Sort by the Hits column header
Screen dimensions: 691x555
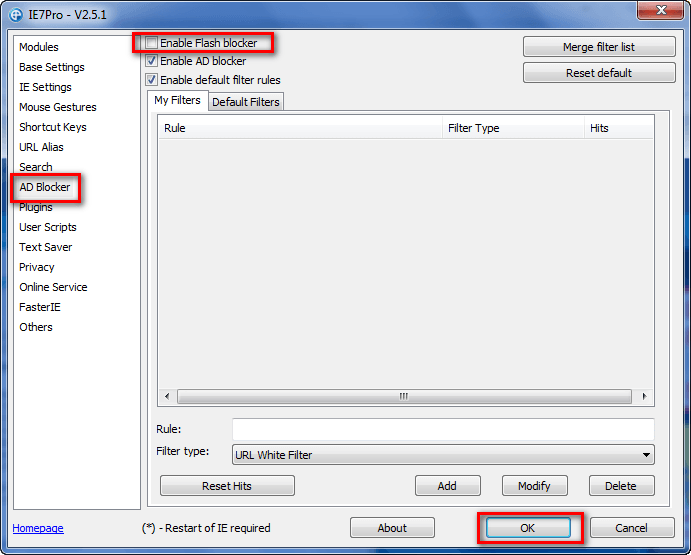[x=618, y=128]
